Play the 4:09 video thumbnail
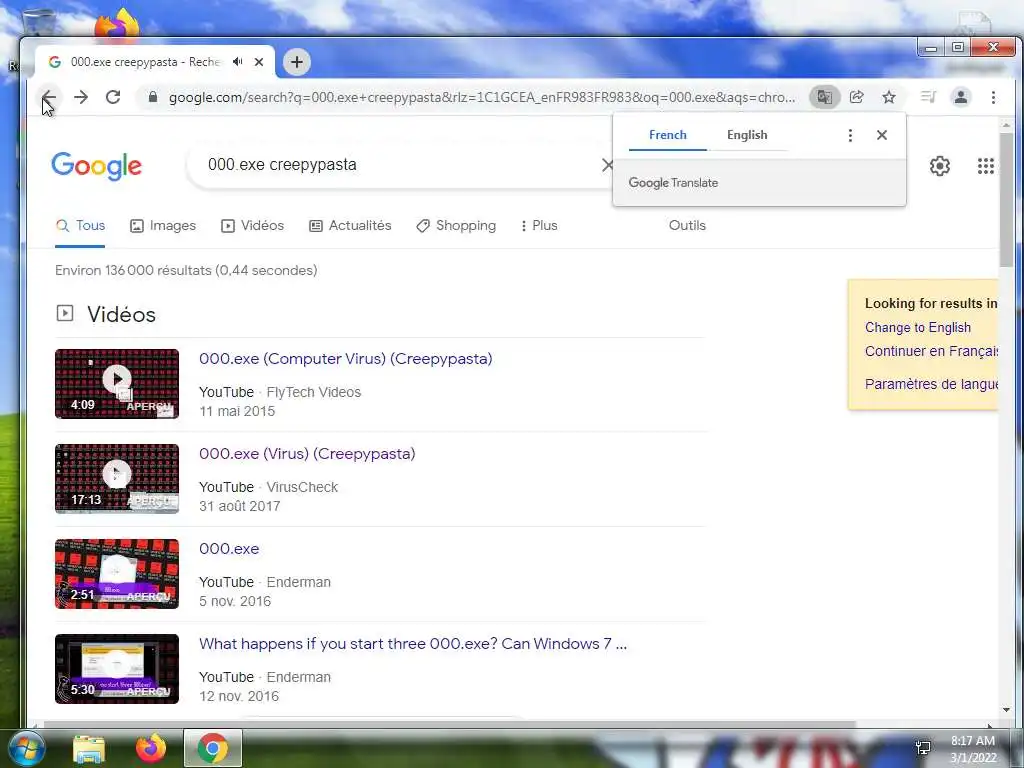 click(x=117, y=383)
